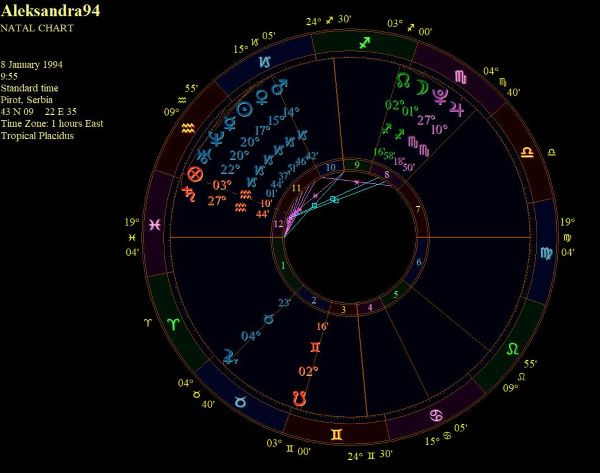Select the orange Libra sign on the zodiac ring
This screenshot has width=600, height=473.
[525, 149]
